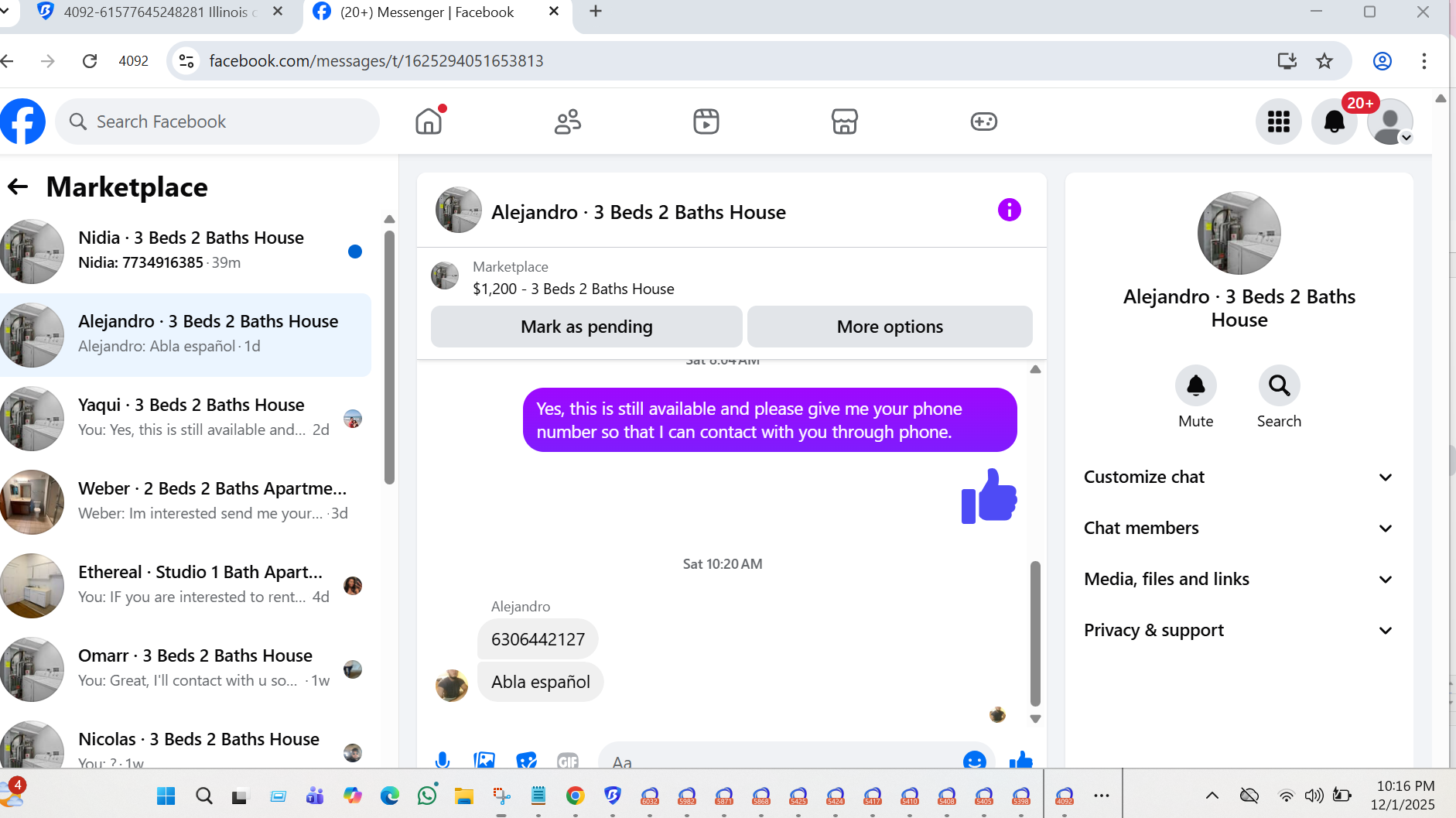Open the Friends icon in top navigation
This screenshot has width=1456, height=818.
click(568, 122)
